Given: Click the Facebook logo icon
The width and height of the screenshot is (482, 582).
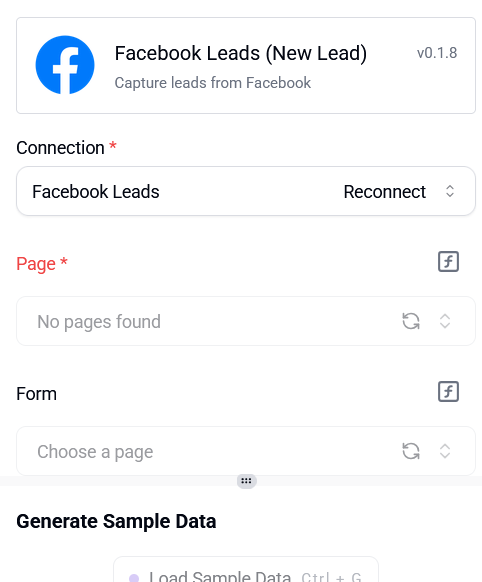Looking at the screenshot, I should click(65, 65).
